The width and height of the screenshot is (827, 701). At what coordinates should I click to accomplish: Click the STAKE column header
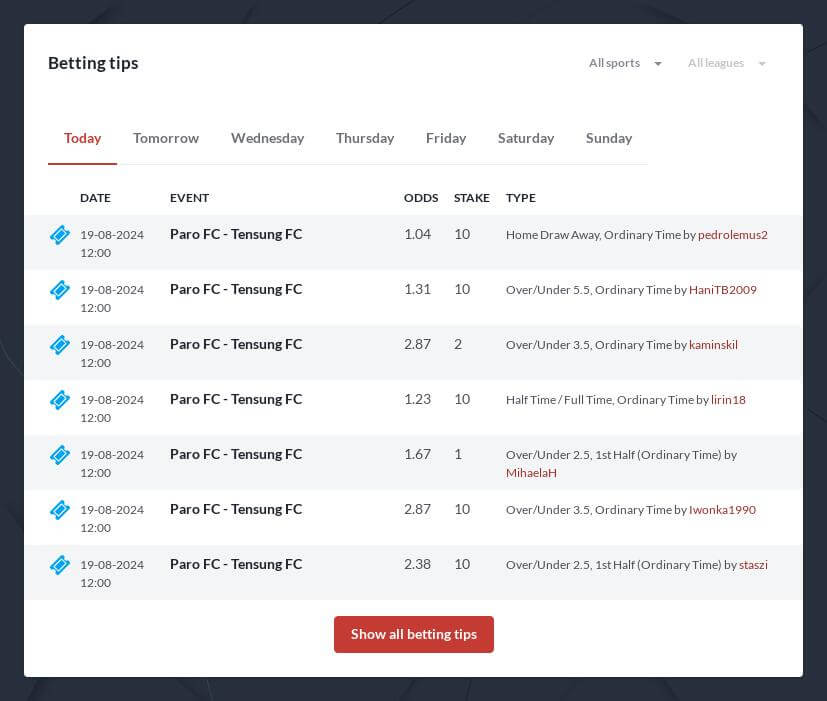(472, 198)
